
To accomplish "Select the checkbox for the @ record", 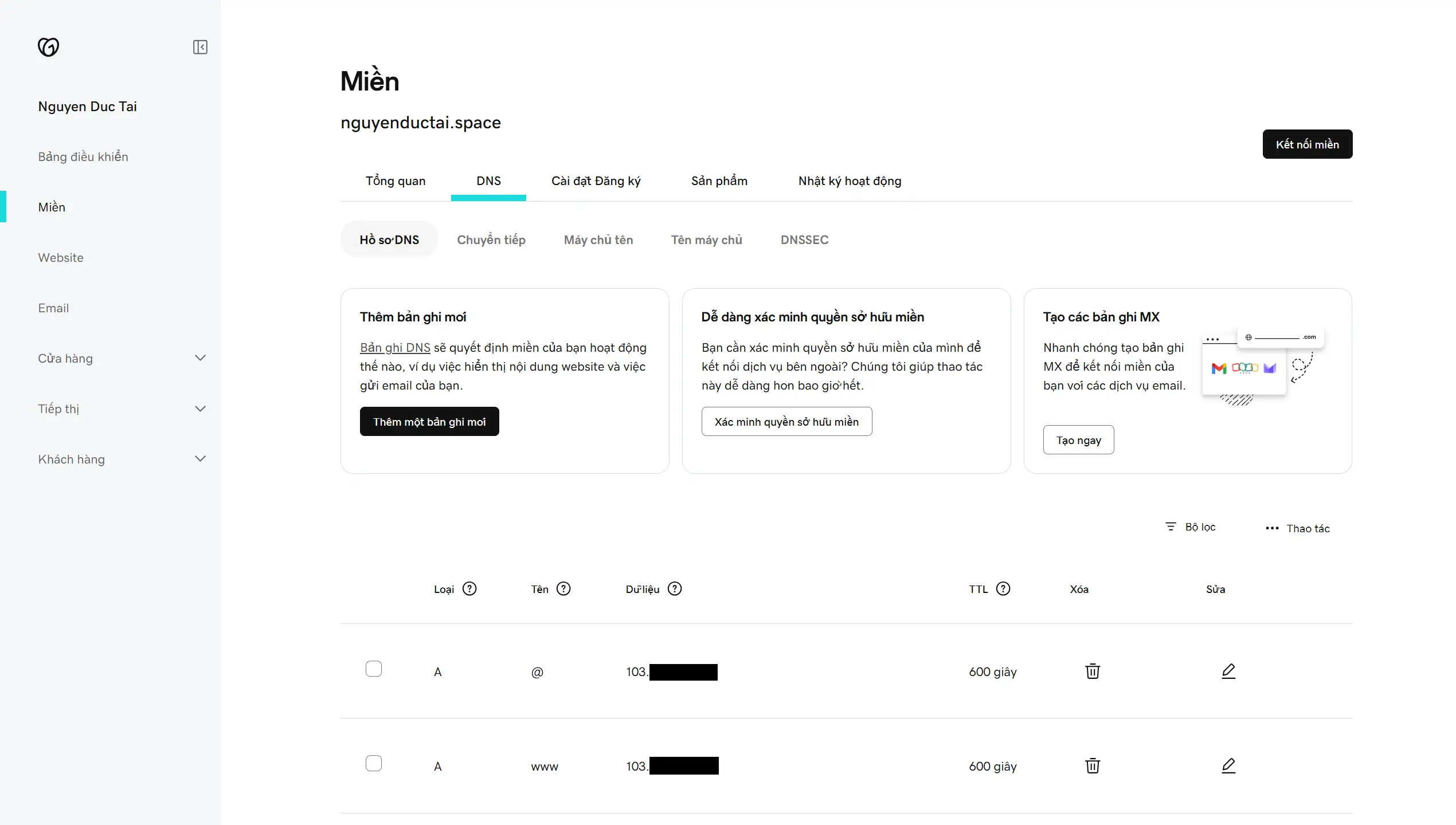I will pos(374,669).
